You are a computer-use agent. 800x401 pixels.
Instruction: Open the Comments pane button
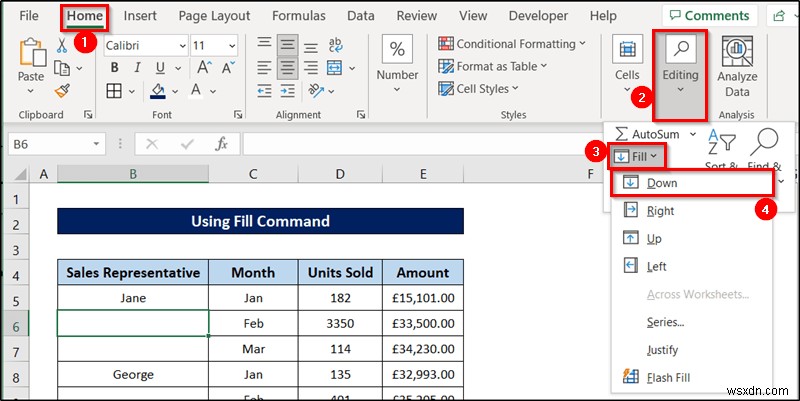[709, 16]
